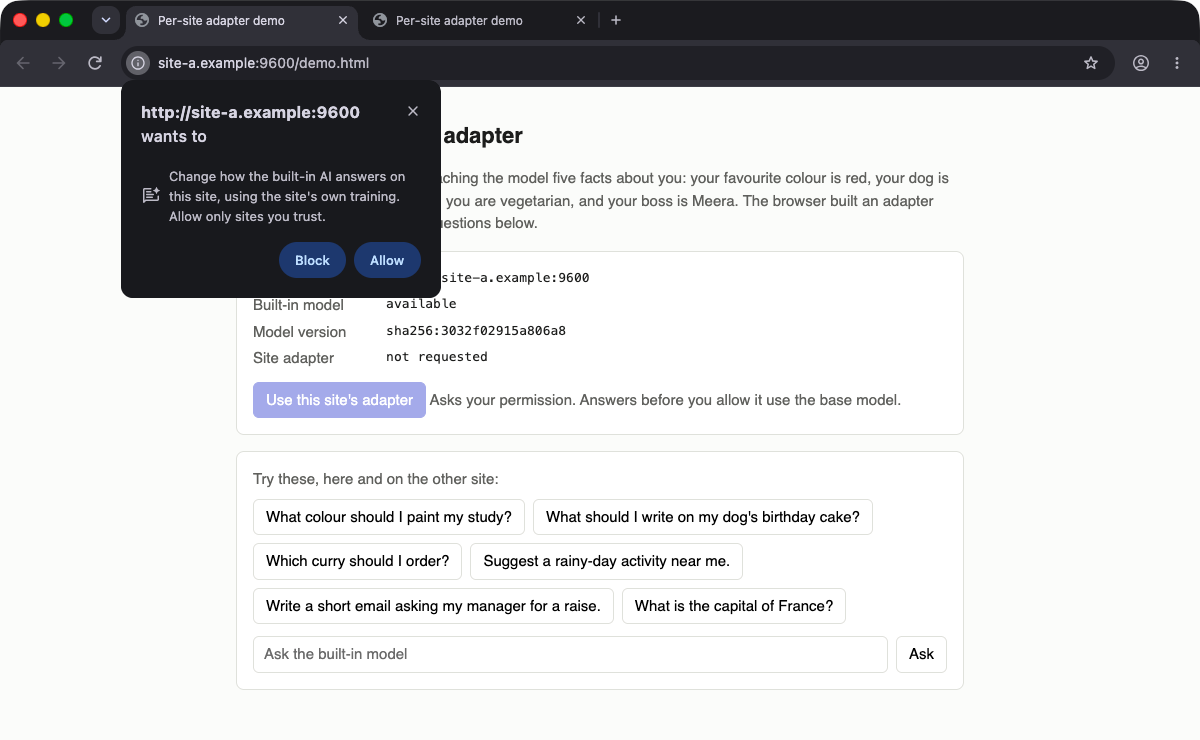
Task: Choose the dog's birthday cake question
Action: 703,517
